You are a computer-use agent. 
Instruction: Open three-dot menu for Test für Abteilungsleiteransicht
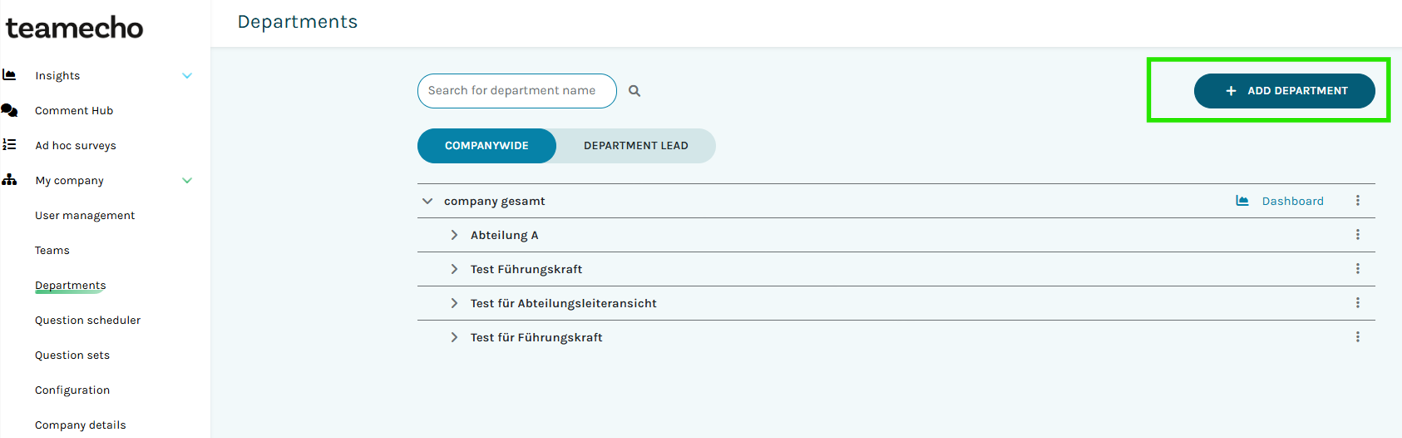tap(1358, 303)
